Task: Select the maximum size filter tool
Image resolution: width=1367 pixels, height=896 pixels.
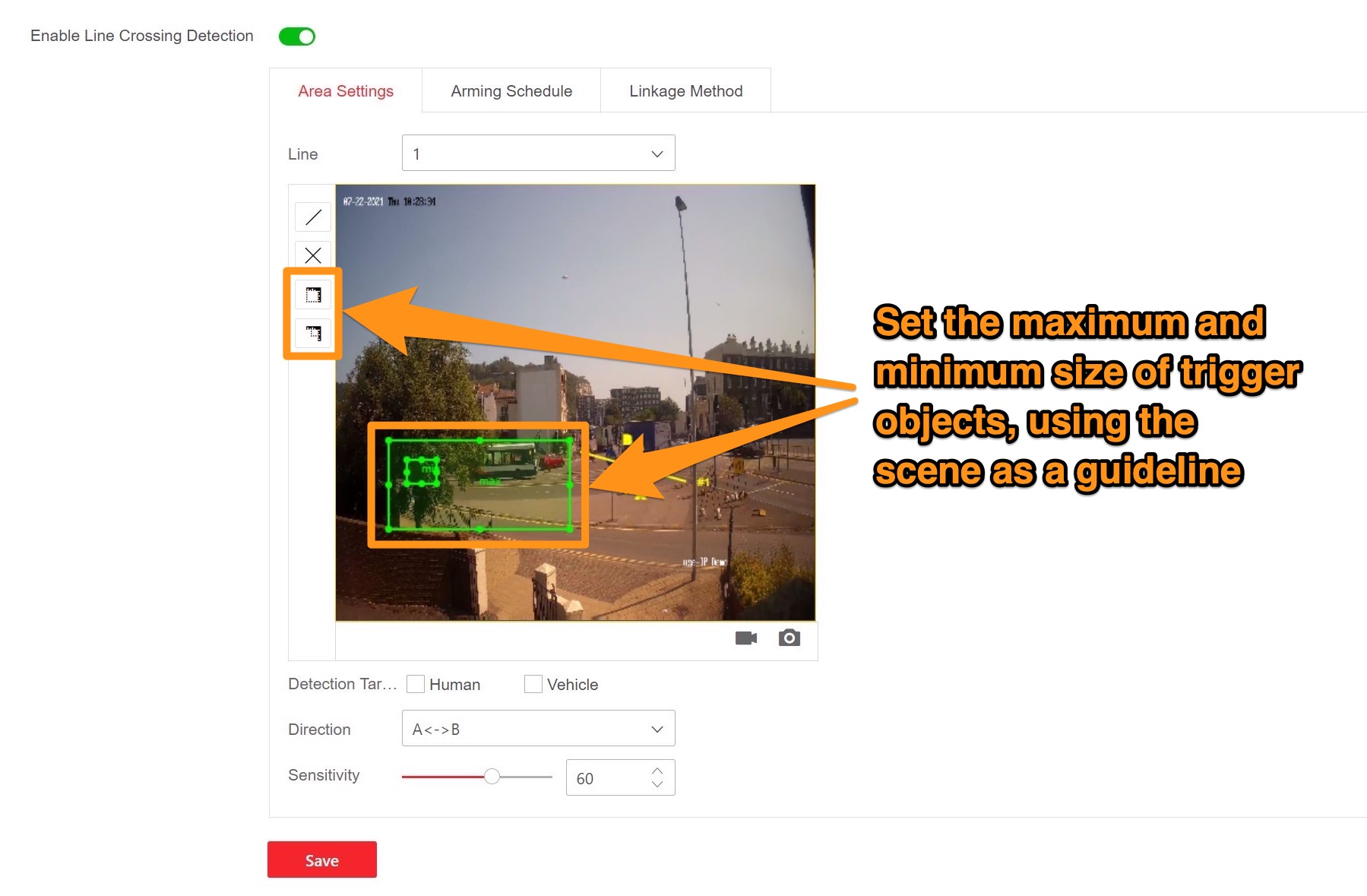Action: [x=313, y=295]
